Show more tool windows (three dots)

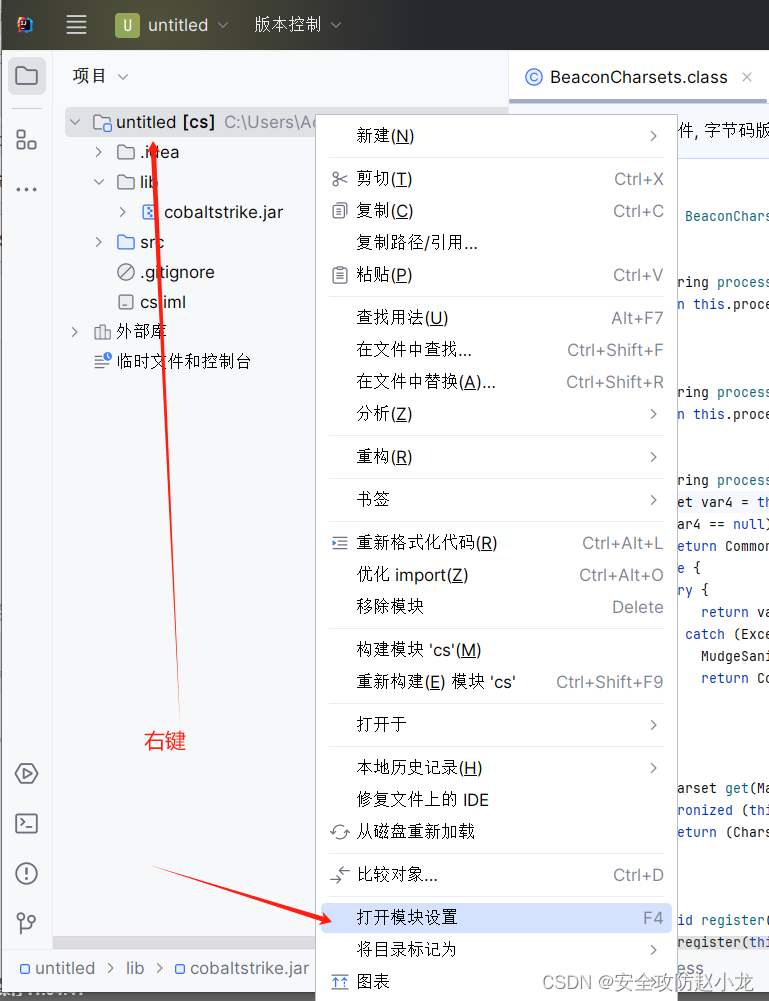pos(26,190)
